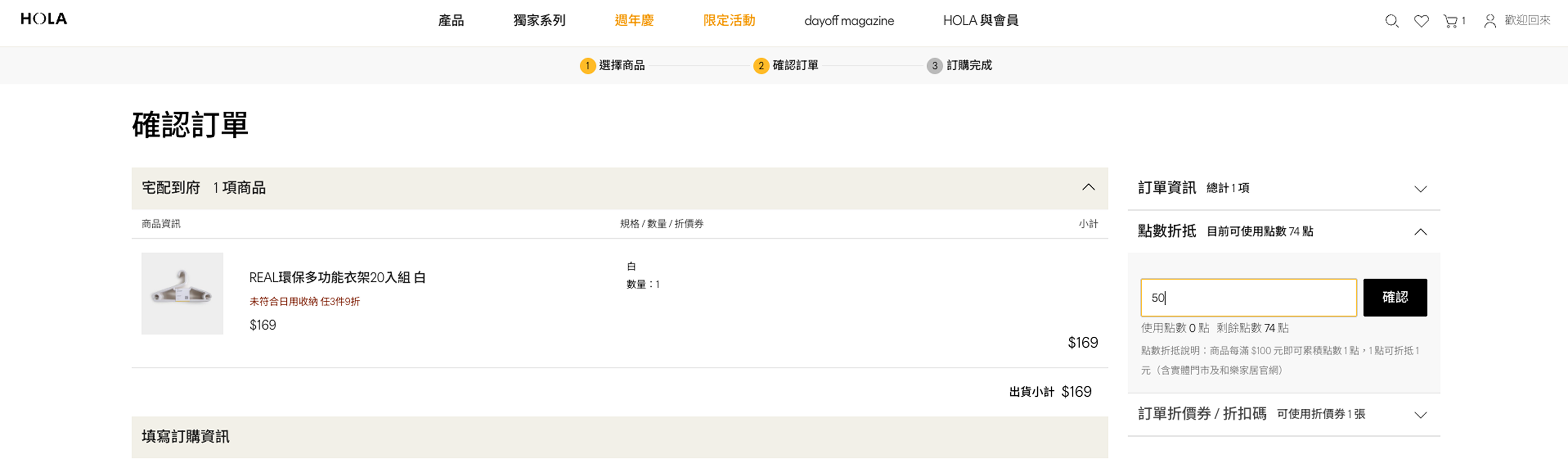The height and width of the screenshot is (466, 1568).
Task: Collapse the 點數折抵 panel
Action: (1420, 232)
